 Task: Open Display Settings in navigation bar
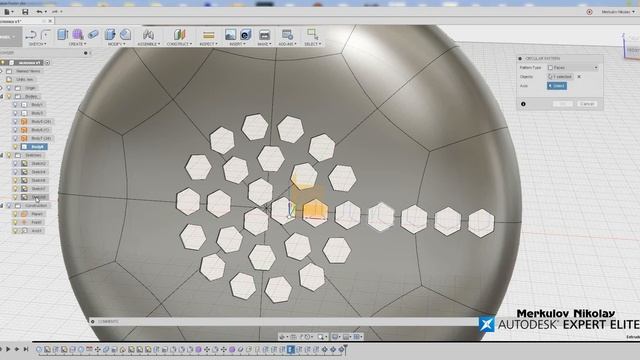335,337
